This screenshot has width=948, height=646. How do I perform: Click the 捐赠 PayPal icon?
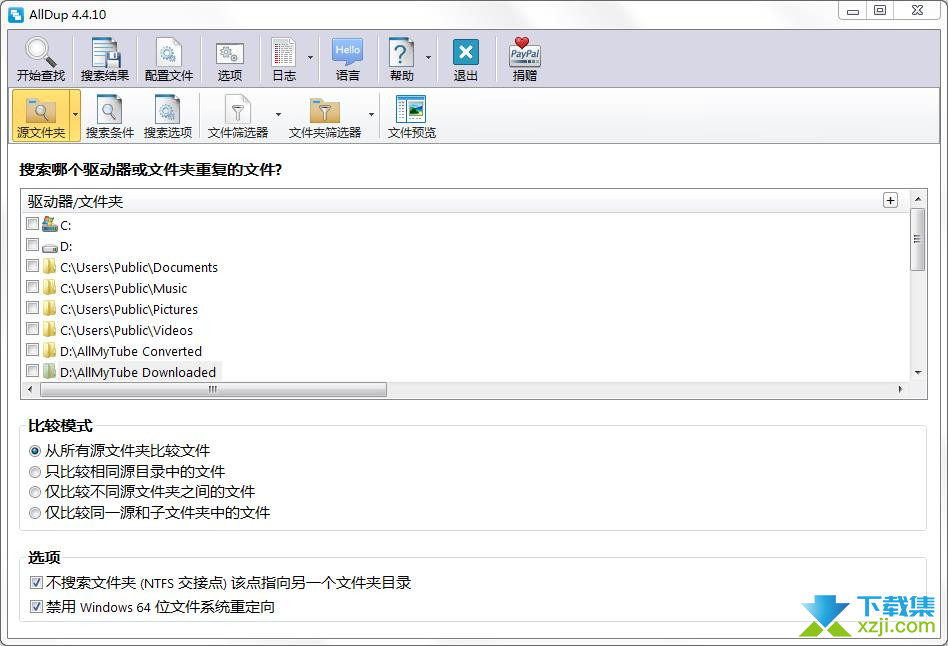coord(525,52)
